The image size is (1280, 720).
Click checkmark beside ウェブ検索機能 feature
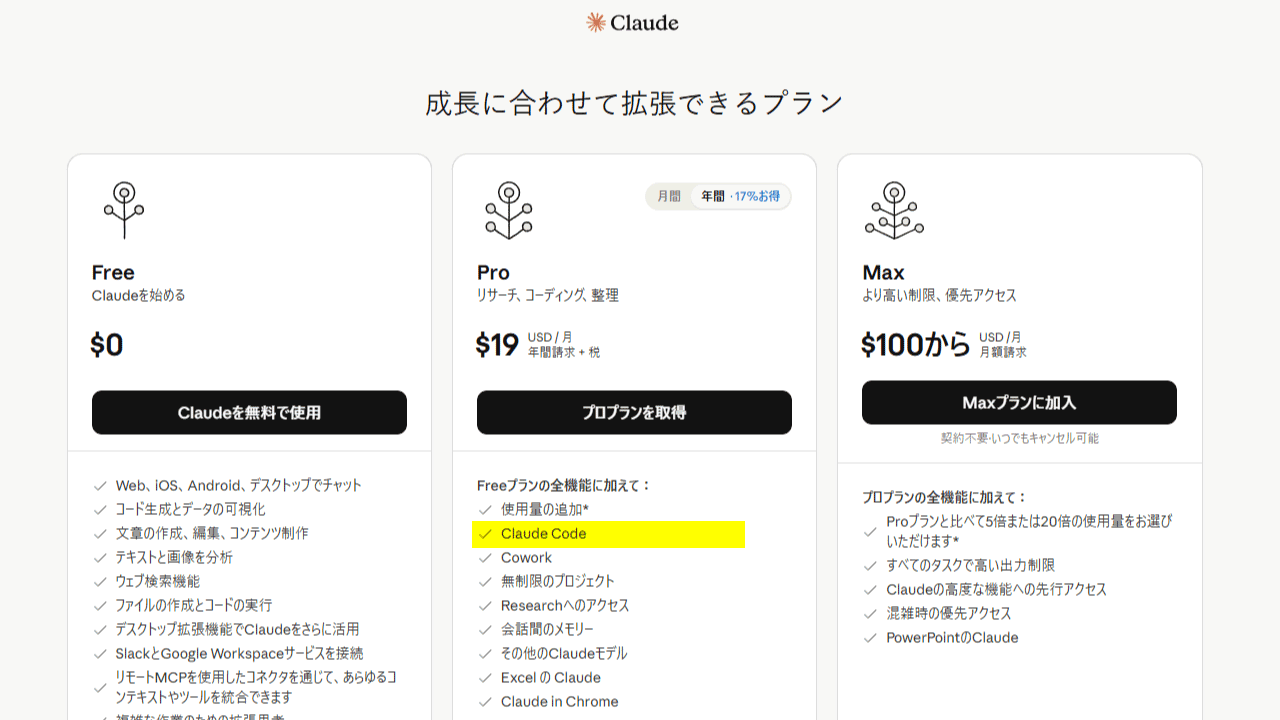pos(100,582)
